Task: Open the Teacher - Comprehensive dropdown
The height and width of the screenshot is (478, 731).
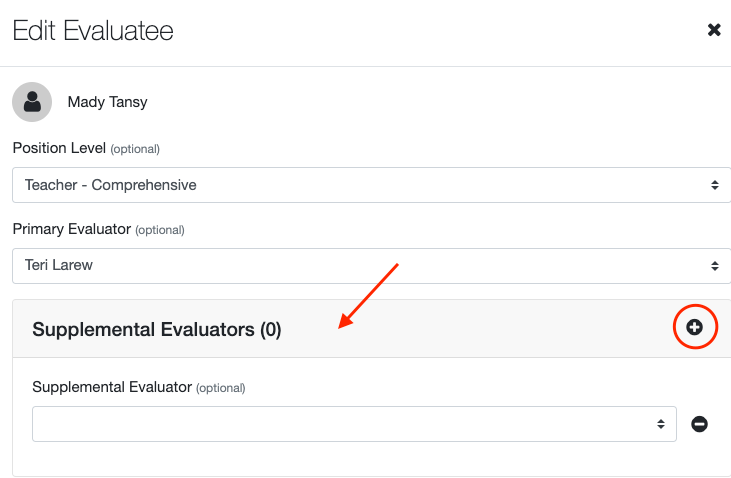Action: click(360, 185)
